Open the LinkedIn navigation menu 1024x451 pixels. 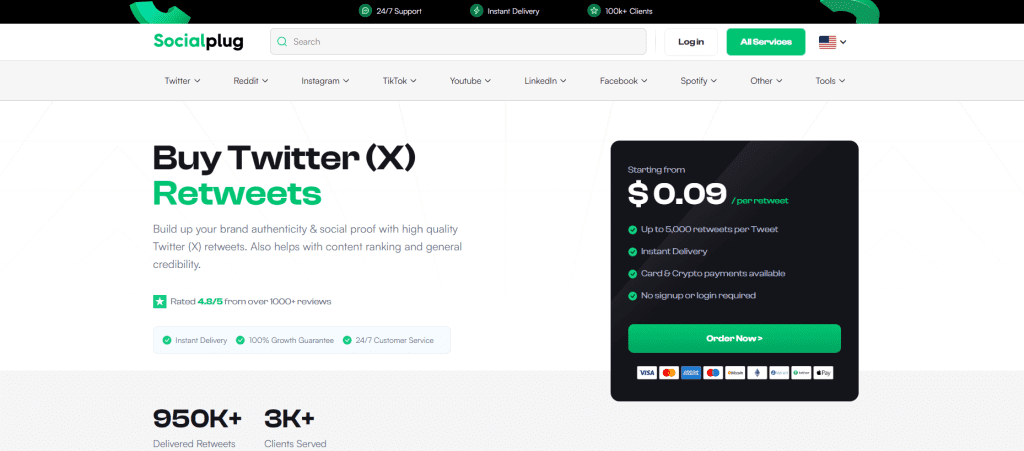[545, 81]
